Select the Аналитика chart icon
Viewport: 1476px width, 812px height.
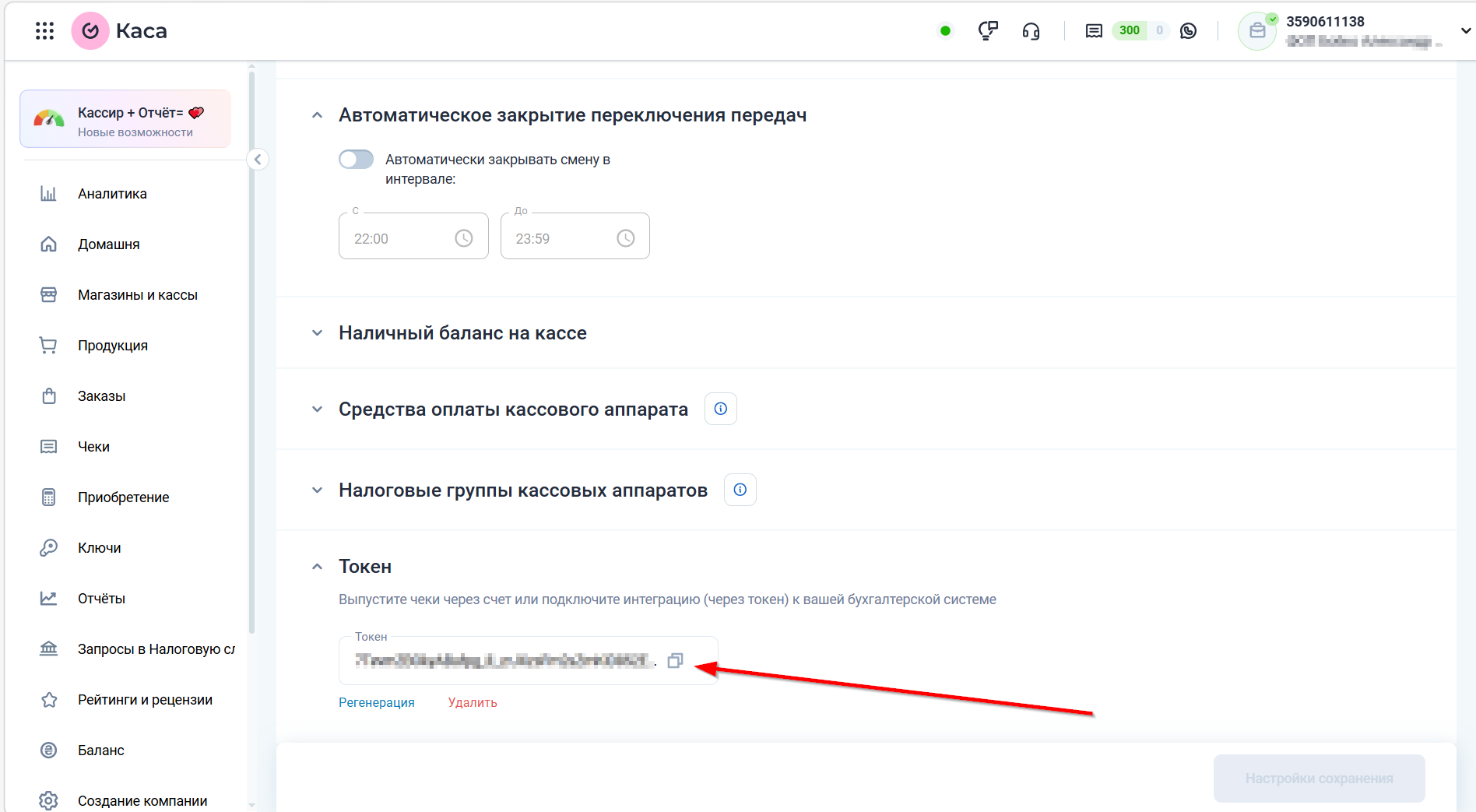[48, 193]
